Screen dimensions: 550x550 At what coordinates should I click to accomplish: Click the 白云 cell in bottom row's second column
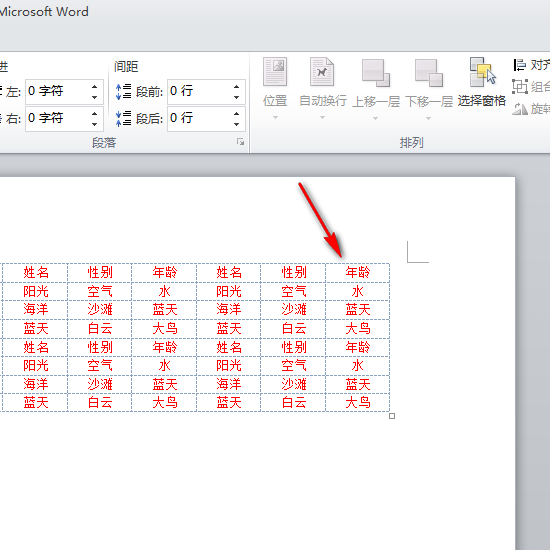click(x=100, y=402)
